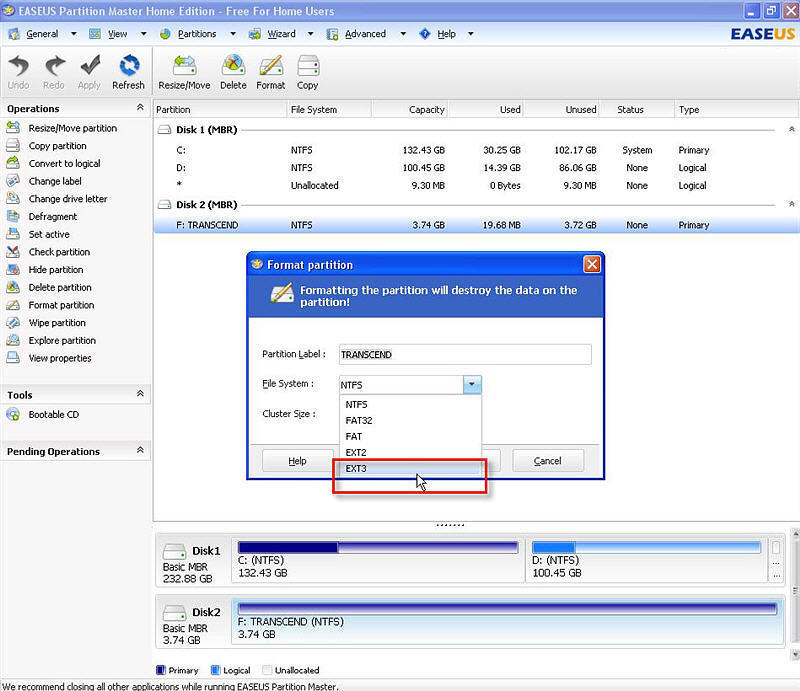Choose FAT32 from the file system list

(410, 421)
